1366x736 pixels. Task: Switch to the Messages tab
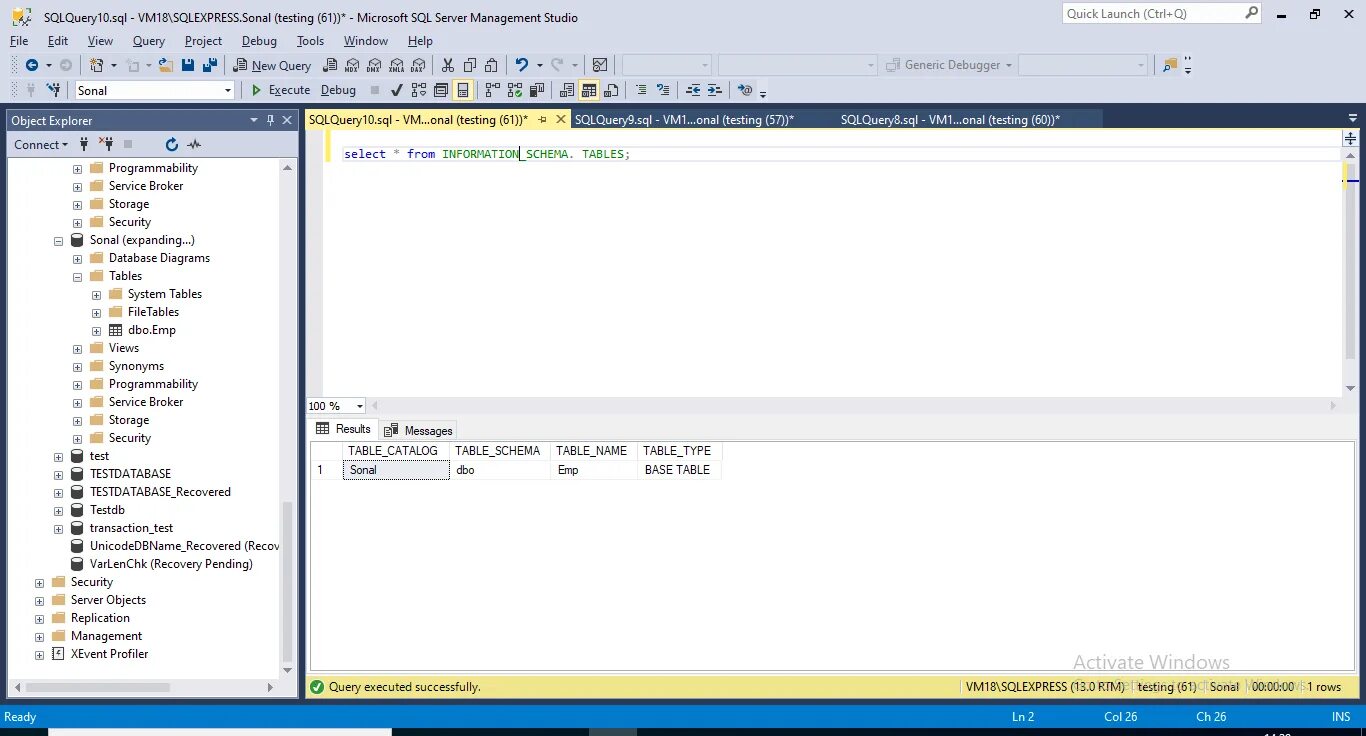419,430
